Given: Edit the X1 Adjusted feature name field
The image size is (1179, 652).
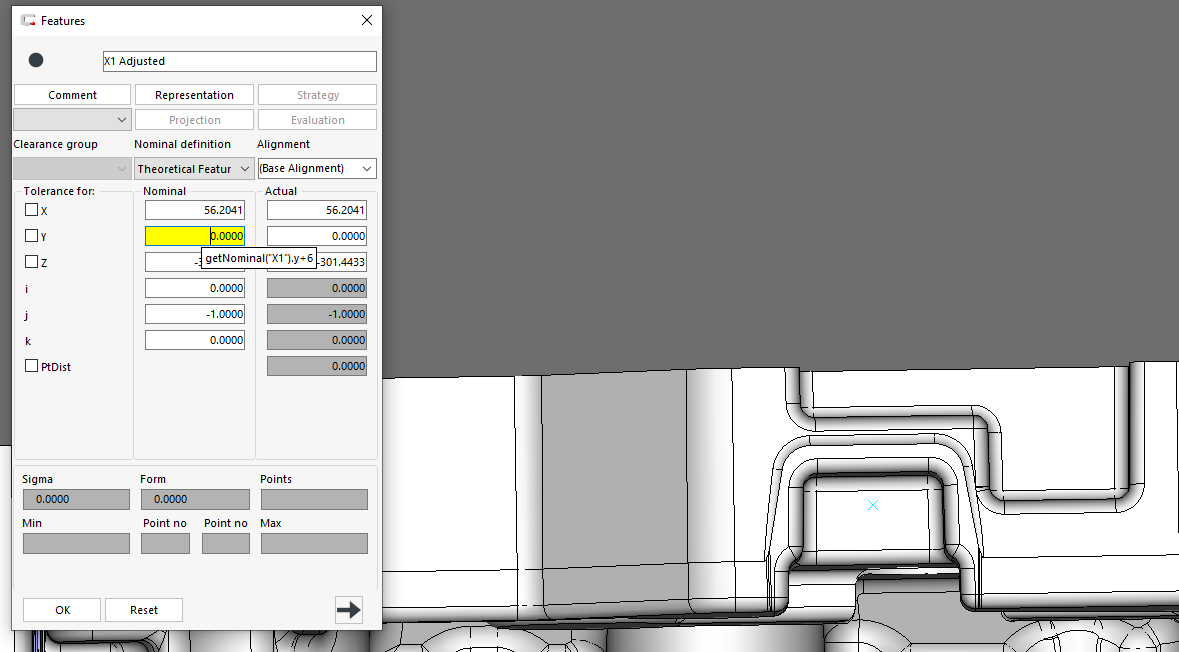Looking at the screenshot, I should point(239,61).
